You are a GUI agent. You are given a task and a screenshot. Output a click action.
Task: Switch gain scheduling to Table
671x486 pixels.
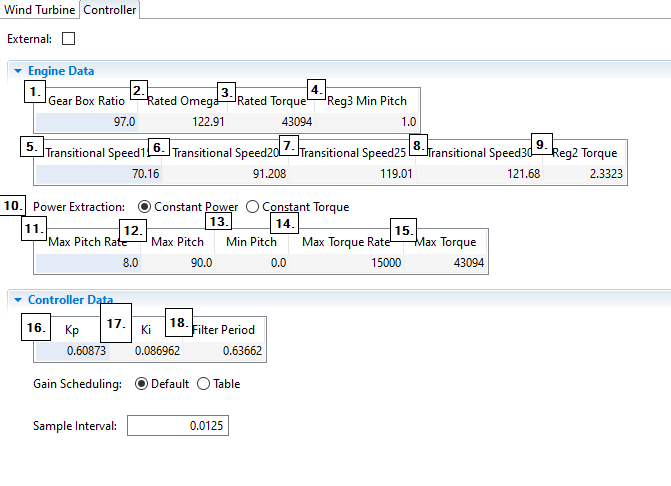pyautogui.click(x=204, y=384)
